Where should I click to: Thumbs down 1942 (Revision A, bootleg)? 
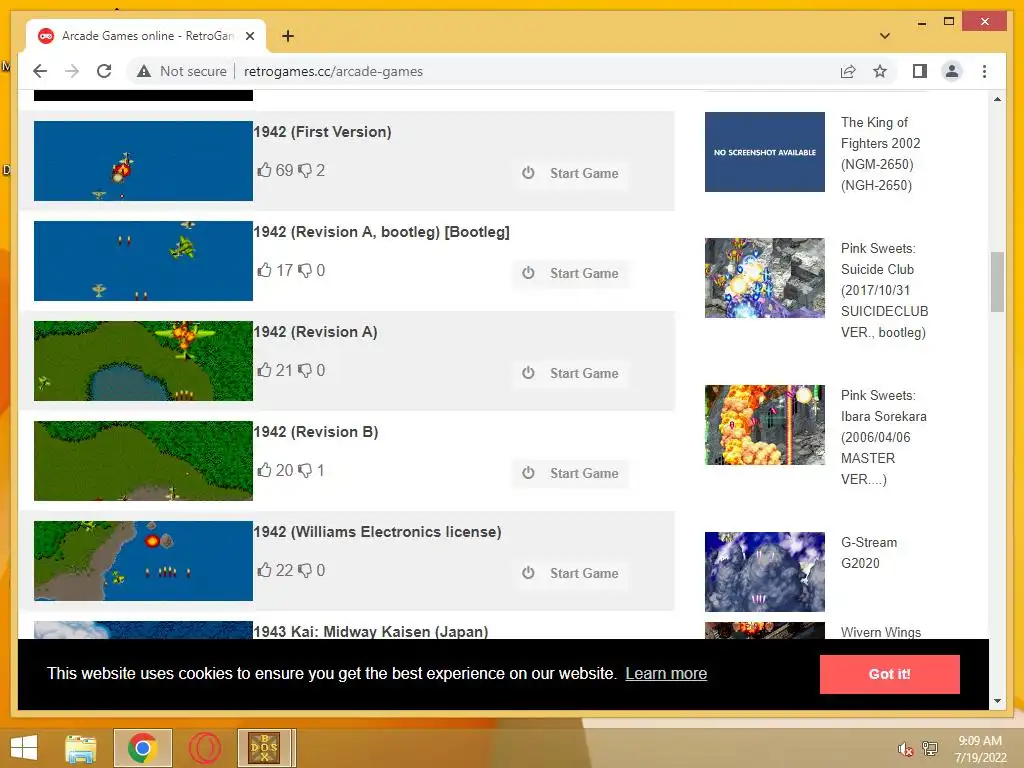[304, 270]
